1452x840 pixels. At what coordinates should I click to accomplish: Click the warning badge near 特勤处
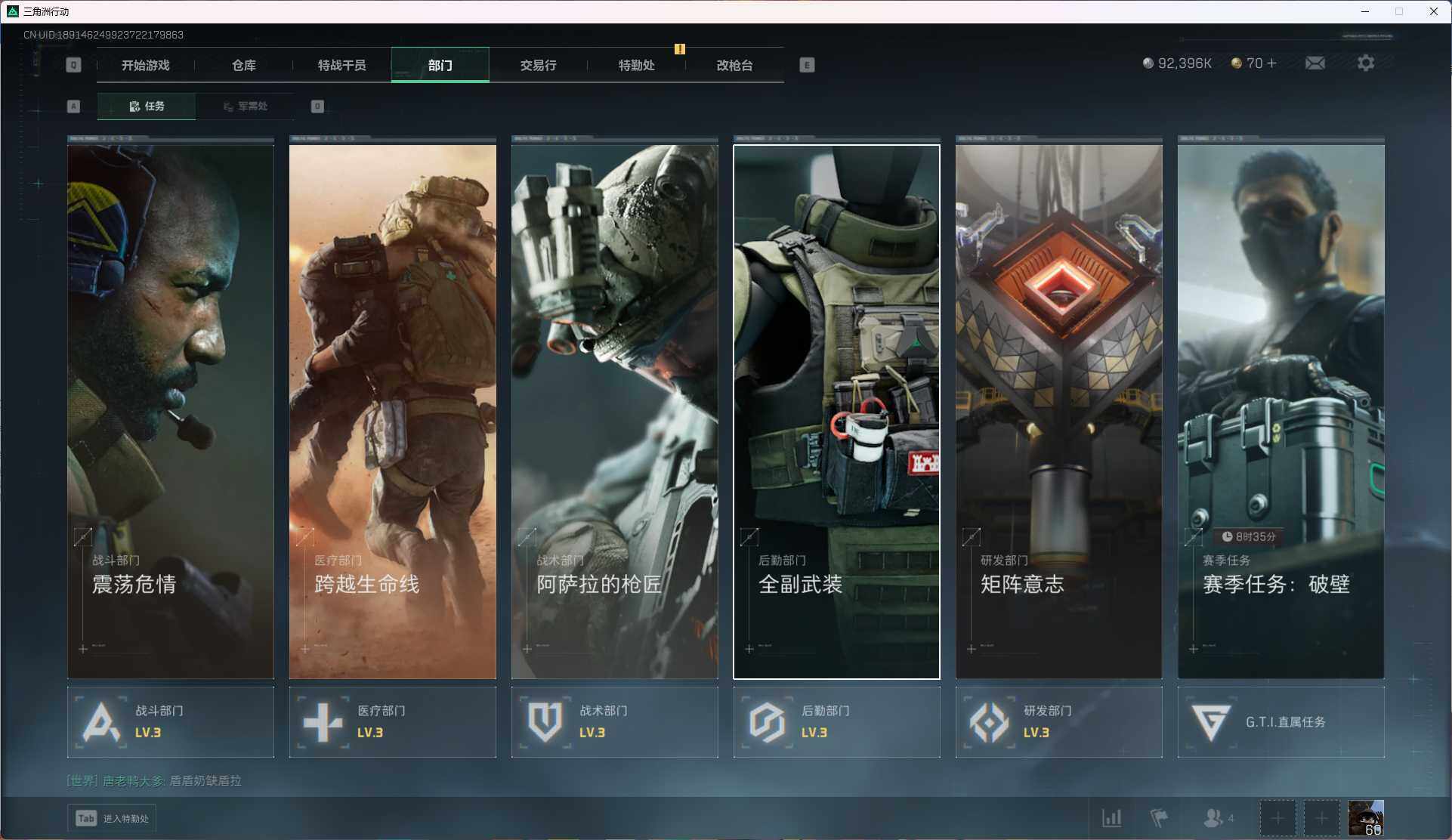click(680, 49)
